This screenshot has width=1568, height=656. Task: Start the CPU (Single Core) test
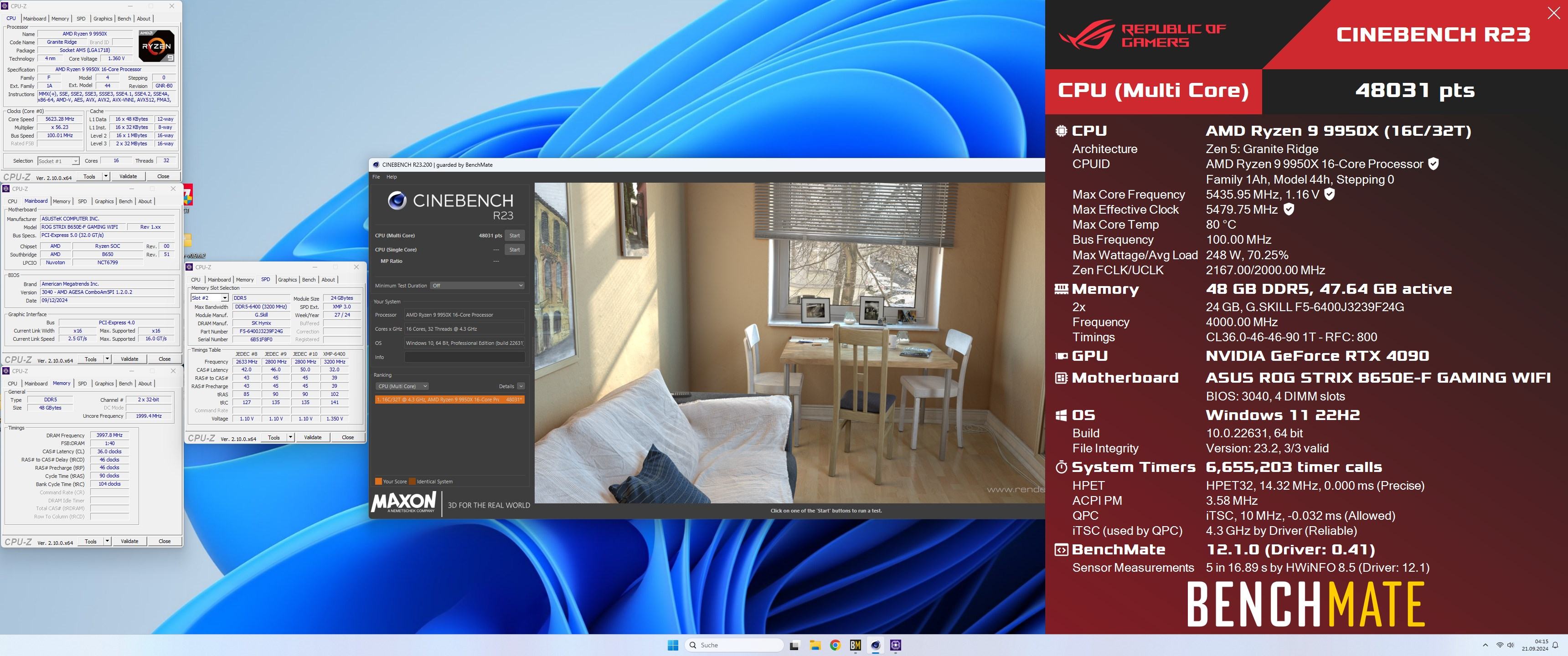[x=514, y=250]
